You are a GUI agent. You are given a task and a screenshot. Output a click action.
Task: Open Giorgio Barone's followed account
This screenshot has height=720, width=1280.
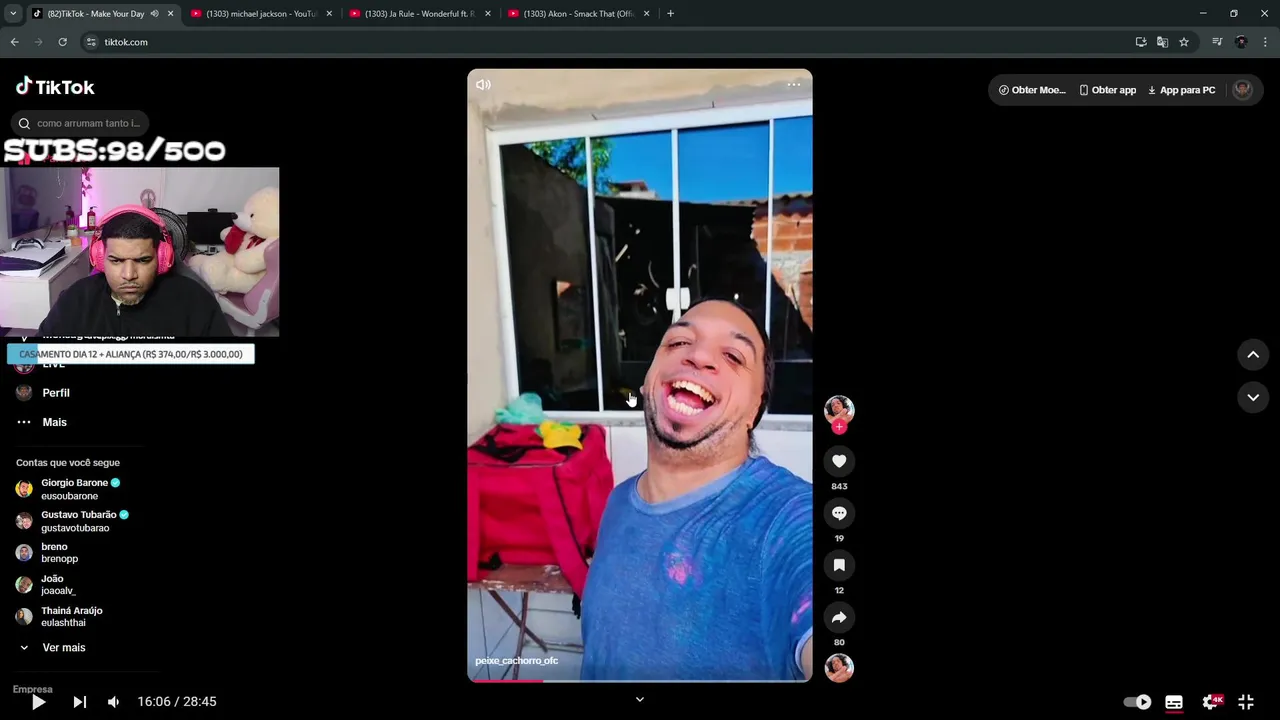(x=68, y=489)
